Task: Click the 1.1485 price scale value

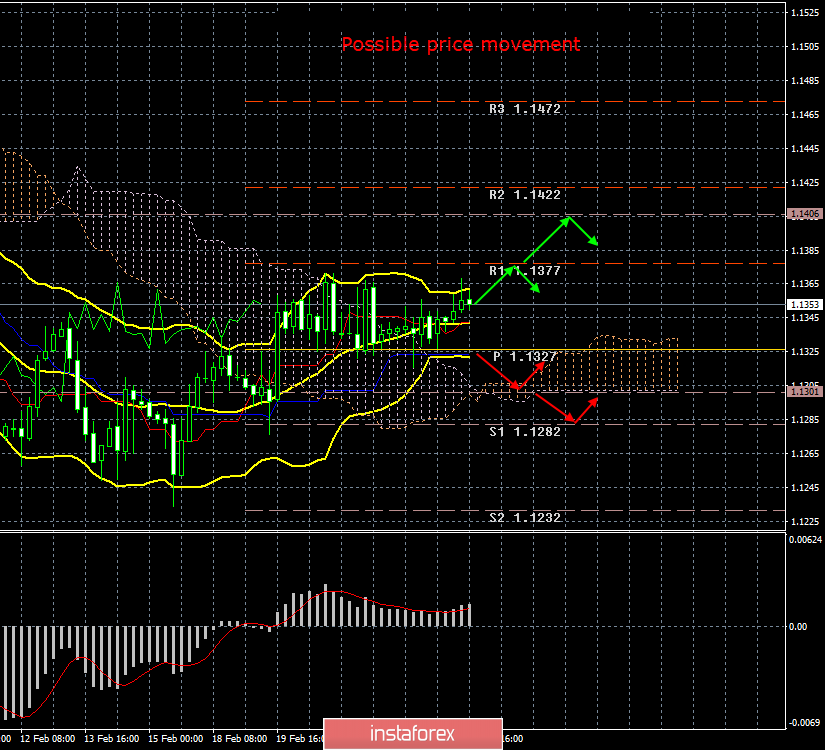Action: 805,81
